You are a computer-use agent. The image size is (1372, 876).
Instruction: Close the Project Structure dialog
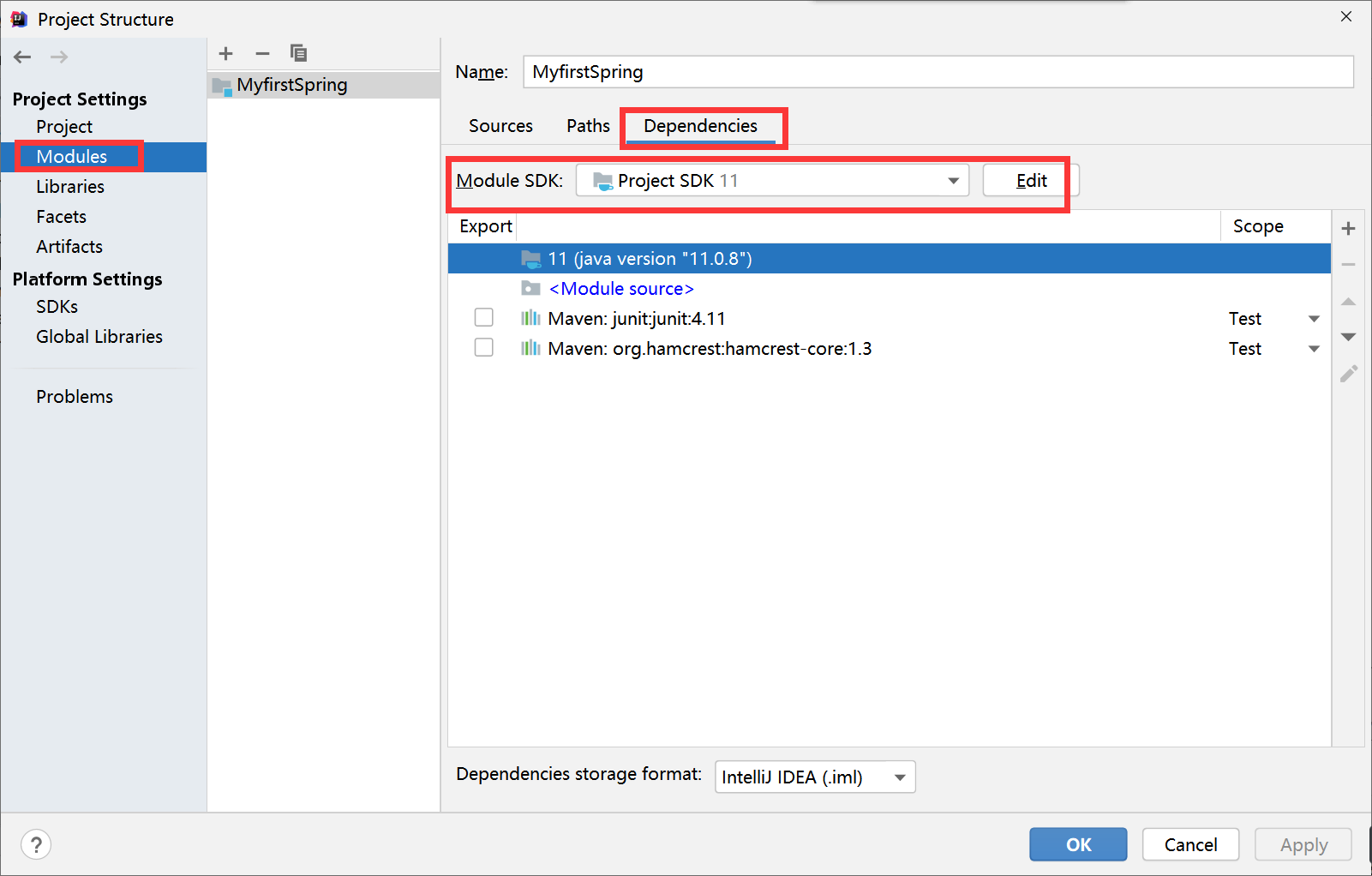click(x=1346, y=16)
